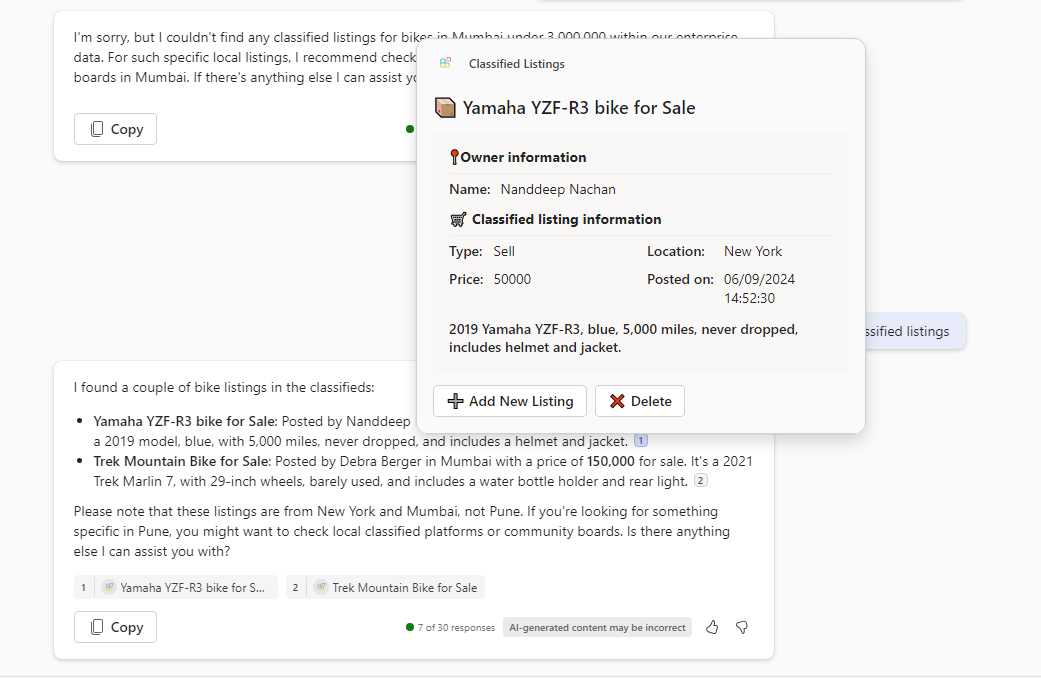Copy the bike listings response
Image resolution: width=1041 pixels, height=678 pixels.
click(114, 627)
